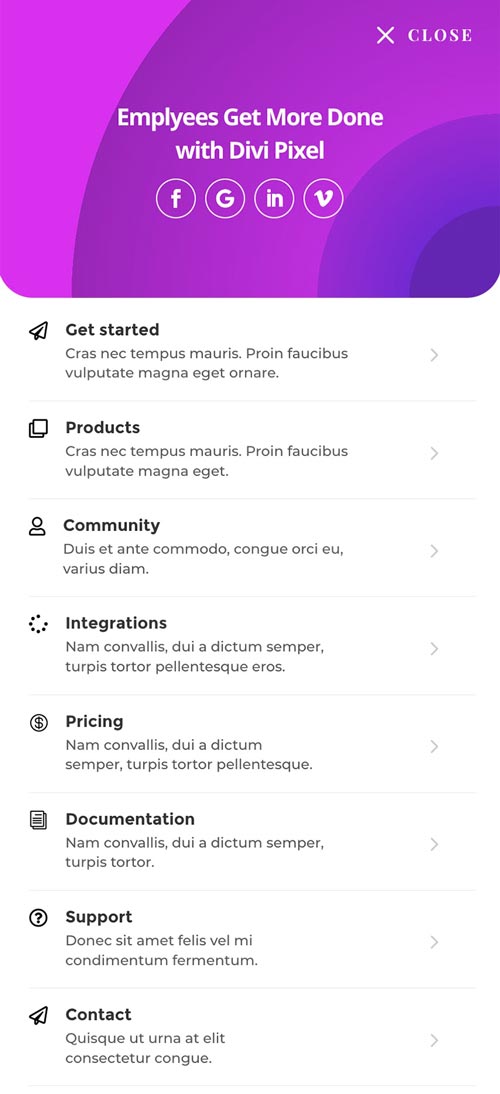The width and height of the screenshot is (500, 1094).
Task: Click the document icon beside Documentation
Action: click(x=38, y=820)
